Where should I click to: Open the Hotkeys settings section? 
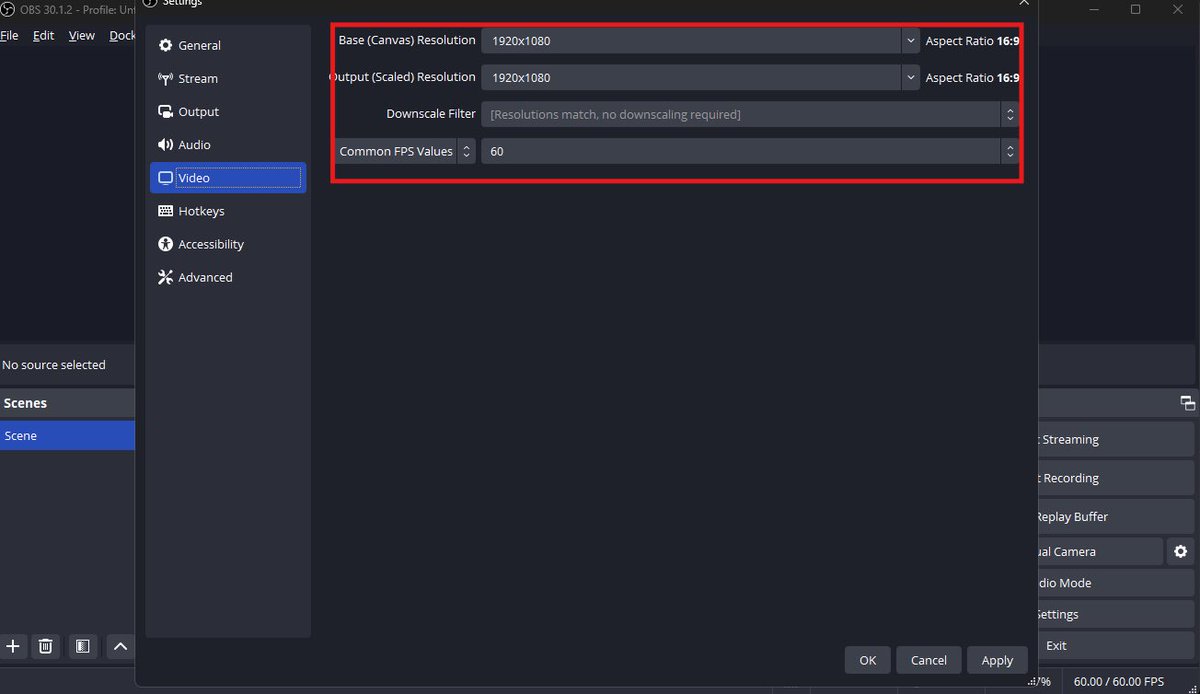coord(202,211)
